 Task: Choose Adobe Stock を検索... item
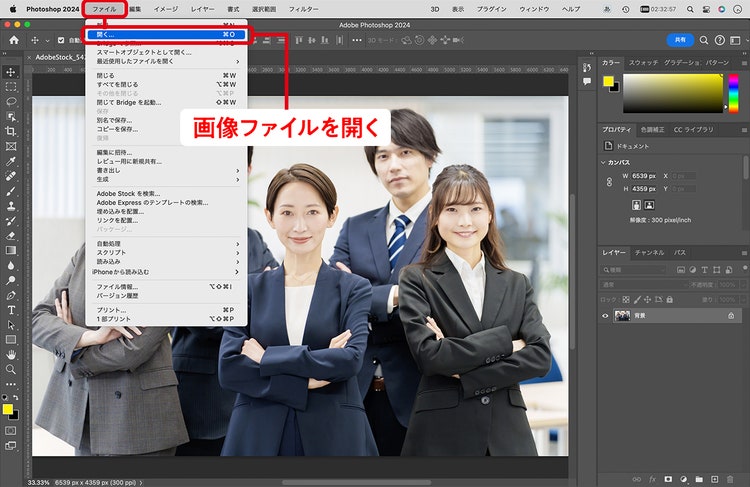click(166, 194)
